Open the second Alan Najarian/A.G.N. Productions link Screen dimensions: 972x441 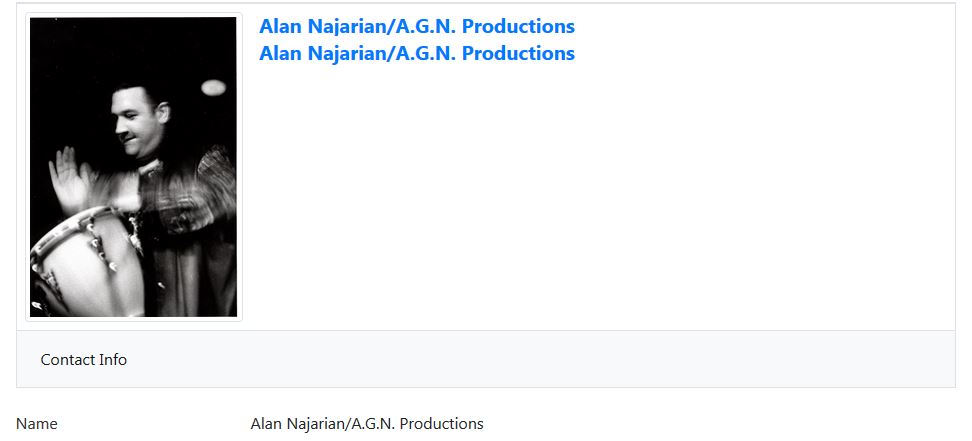[417, 53]
